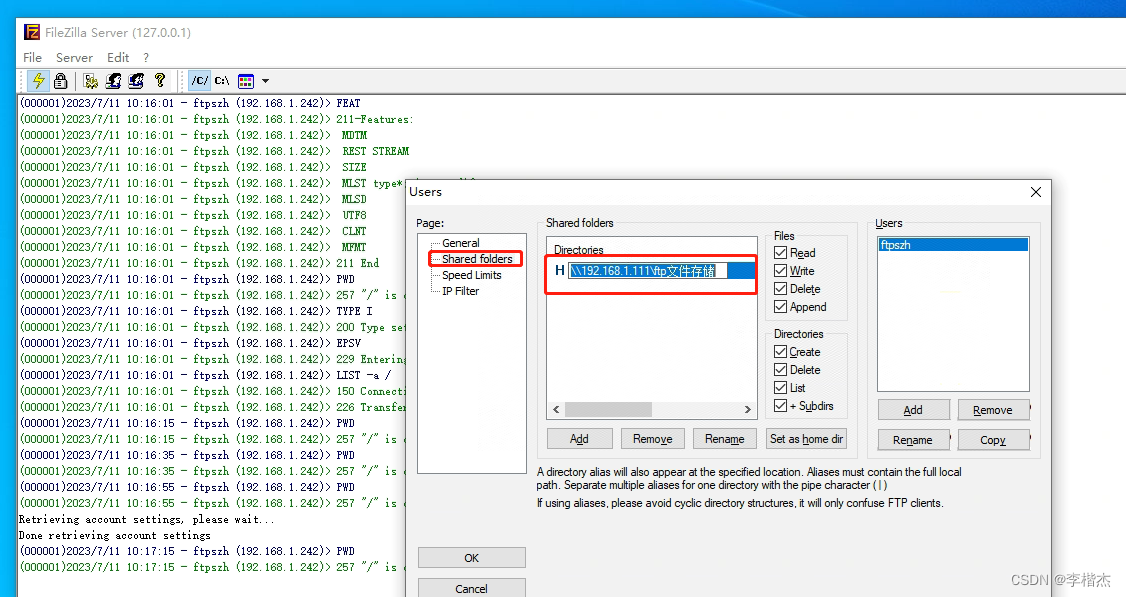Select the /C/ path display icon
Screen dimensions: 1126x597
coord(200,80)
